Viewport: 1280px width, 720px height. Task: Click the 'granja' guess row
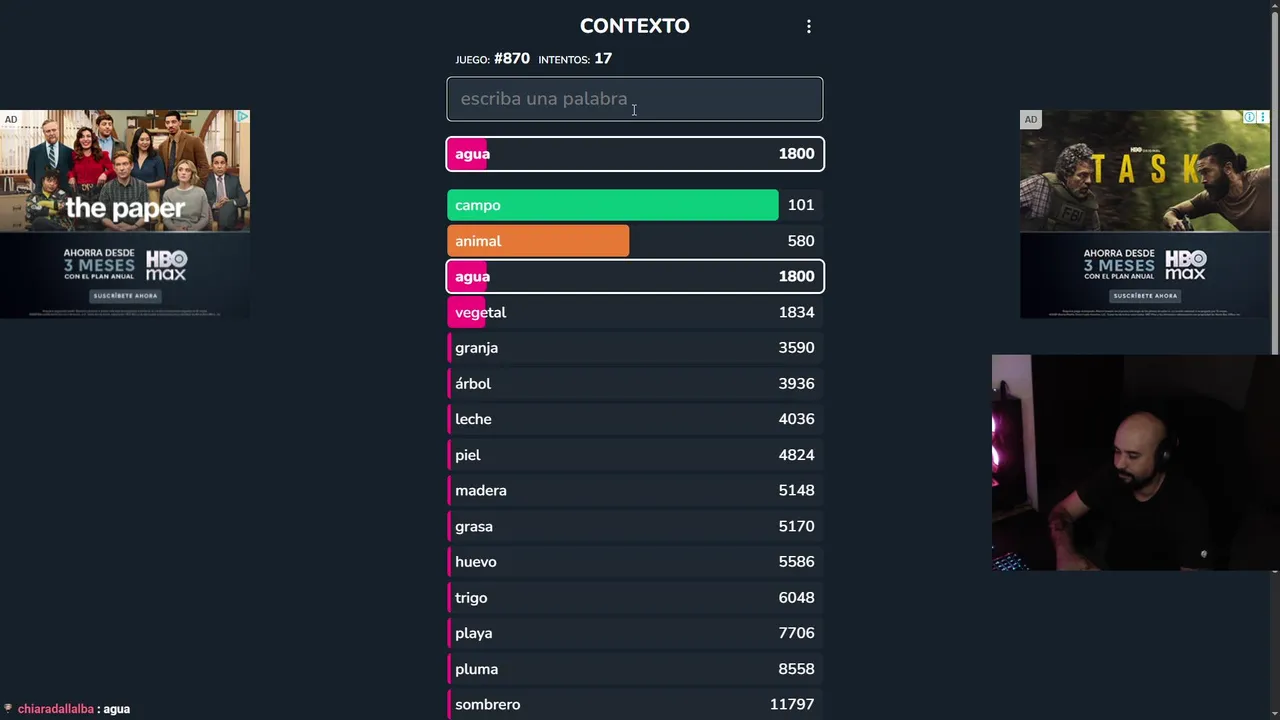click(634, 348)
